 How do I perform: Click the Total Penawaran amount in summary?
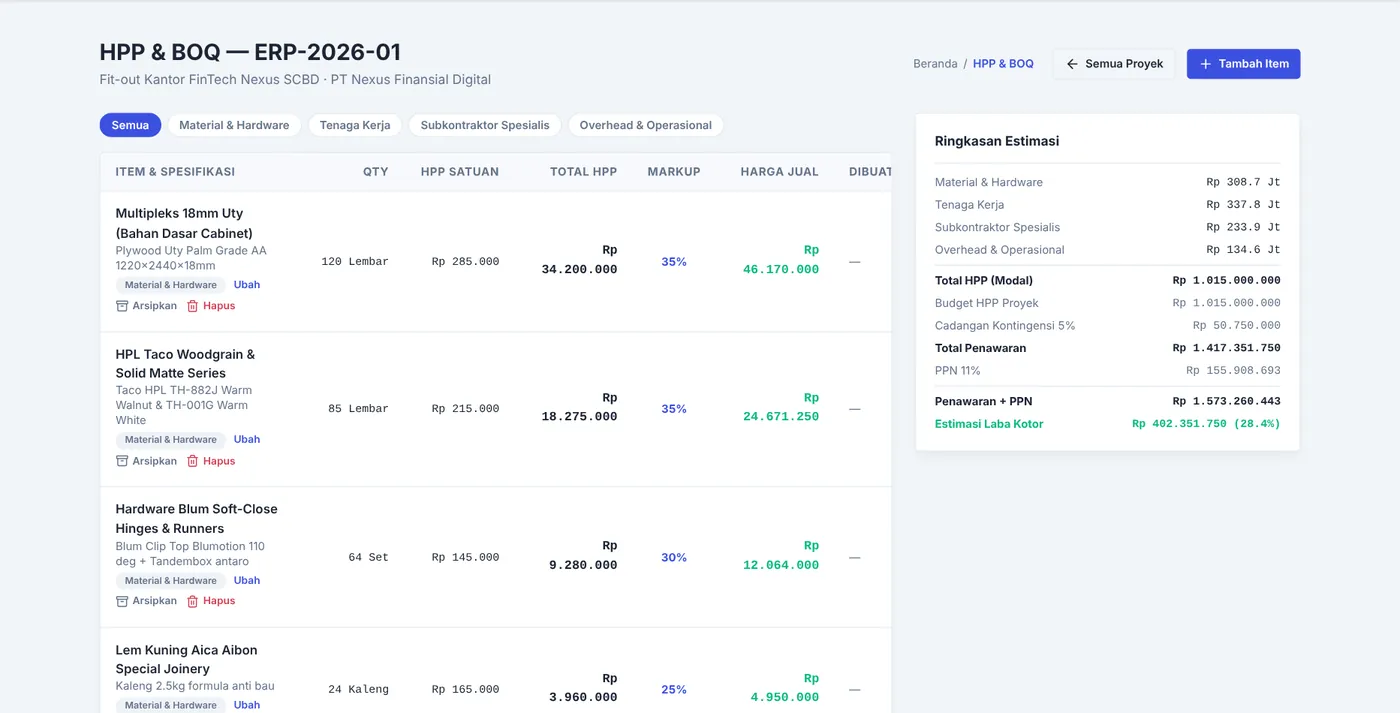click(1227, 348)
